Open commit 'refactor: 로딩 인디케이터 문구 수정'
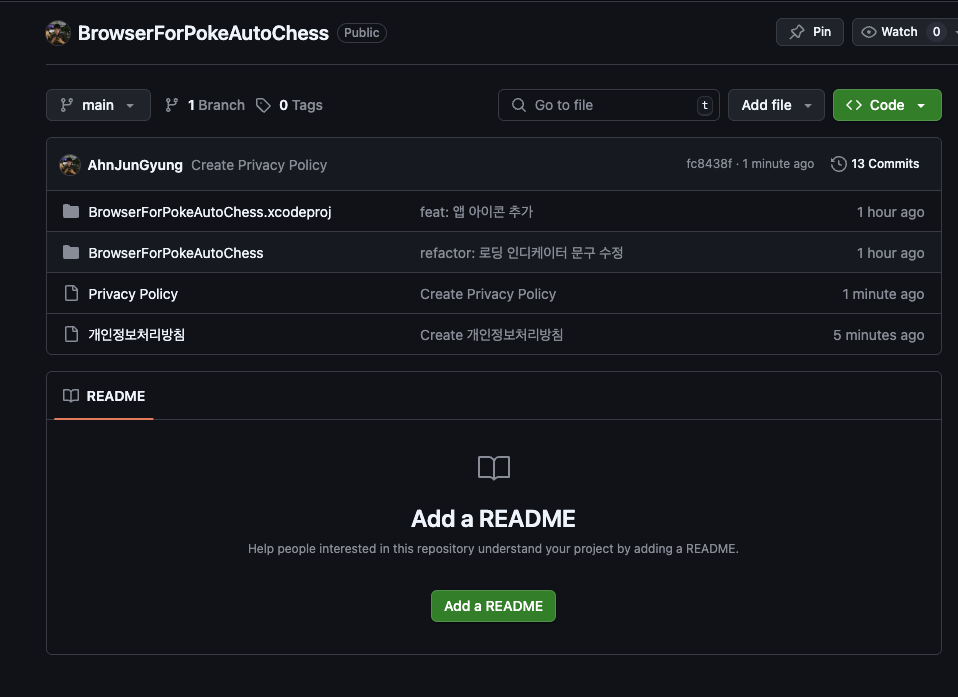This screenshot has width=958, height=697. click(x=522, y=253)
